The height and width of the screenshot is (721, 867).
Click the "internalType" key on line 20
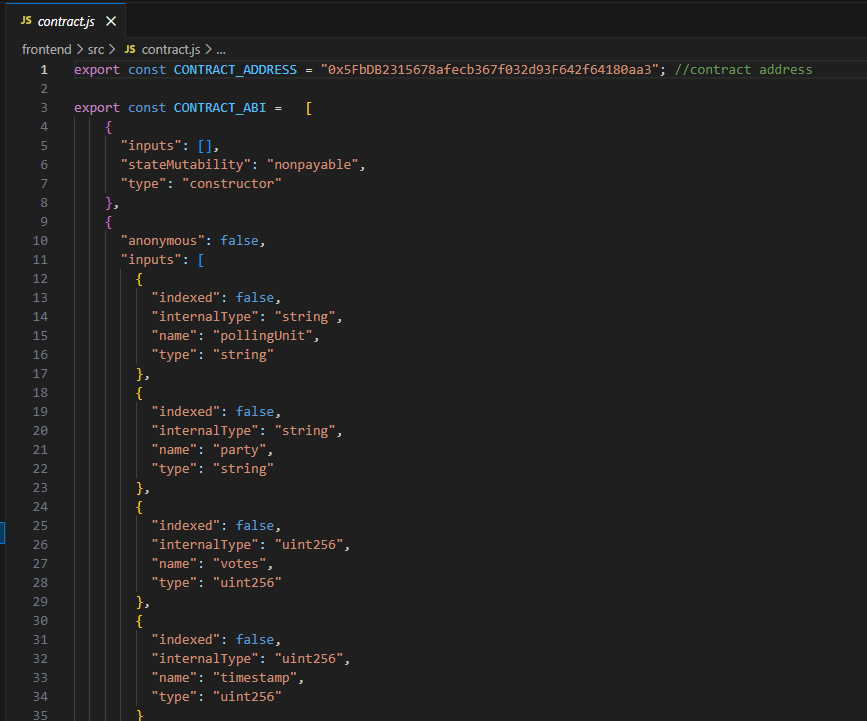coord(205,431)
